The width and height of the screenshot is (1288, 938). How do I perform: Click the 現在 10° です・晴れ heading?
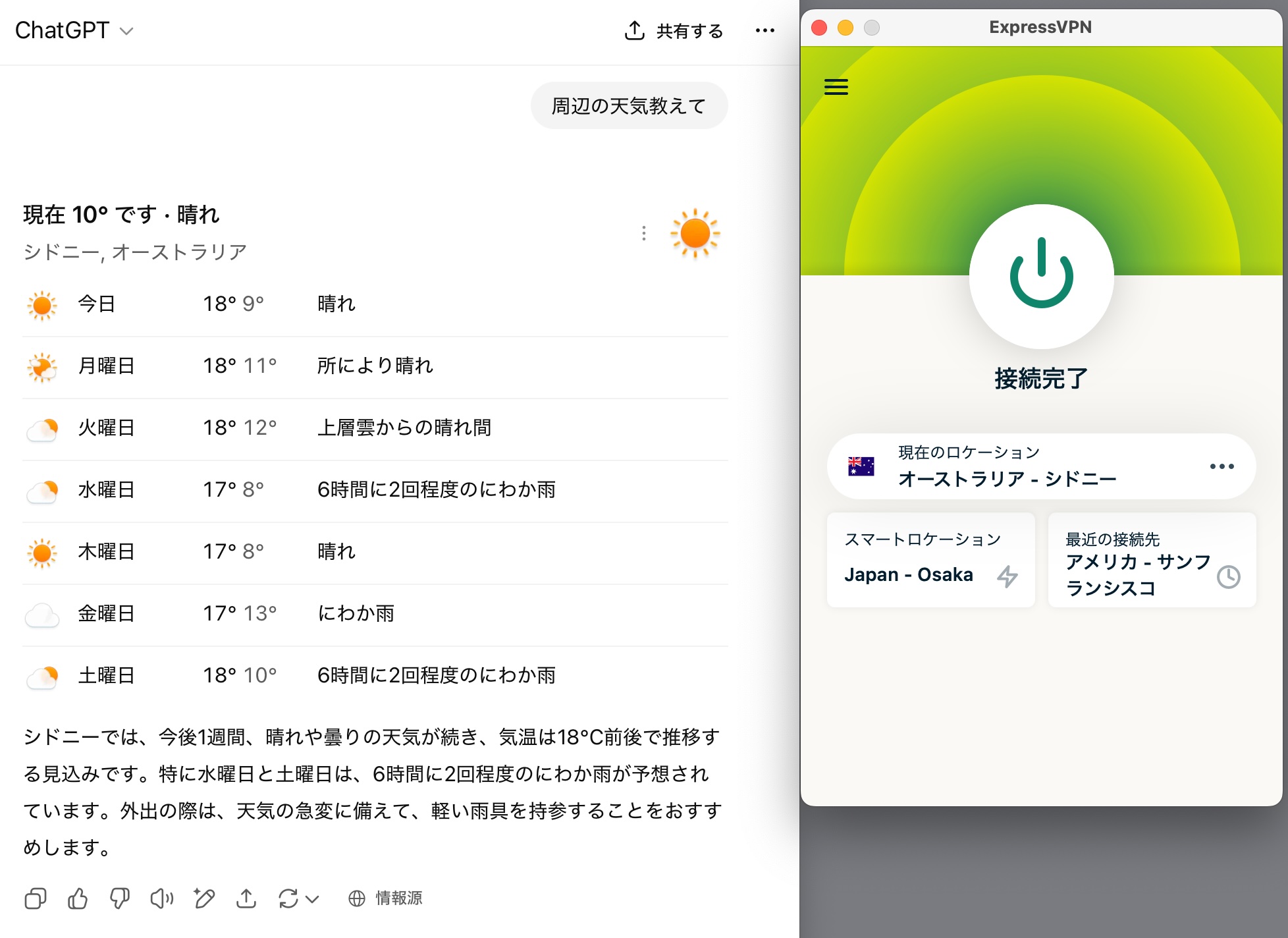(121, 215)
